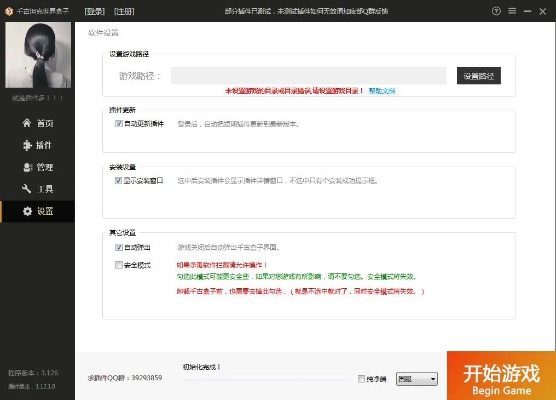Click the user management icon
The height and width of the screenshot is (400, 556).
(28, 167)
